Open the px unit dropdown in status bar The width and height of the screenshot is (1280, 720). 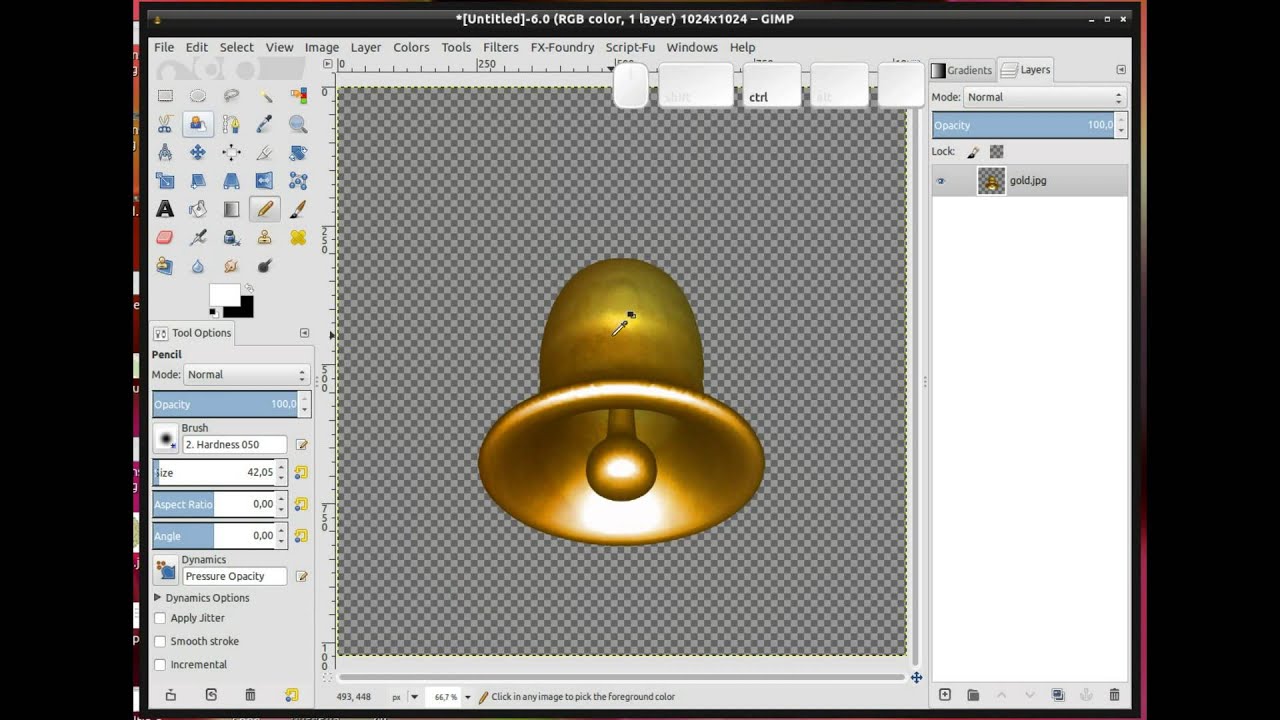click(404, 697)
